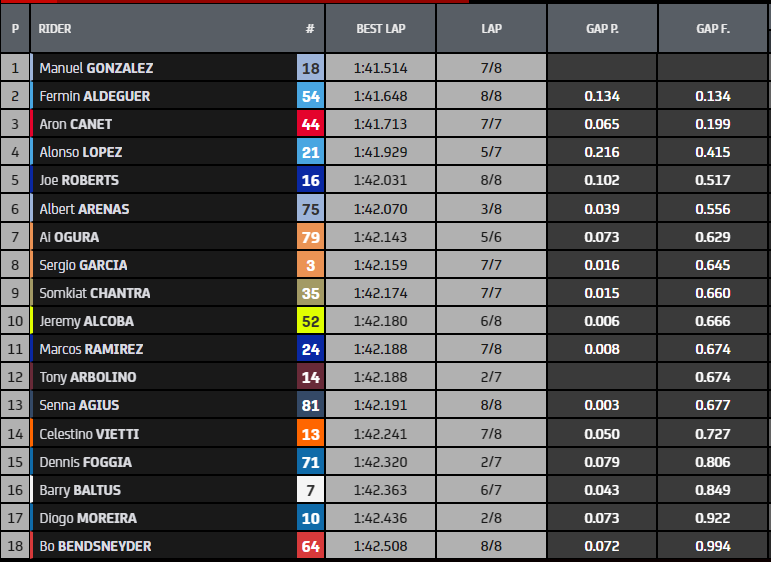771x562 pixels.
Task: Click the white number 7 badge
Action: tap(310, 490)
